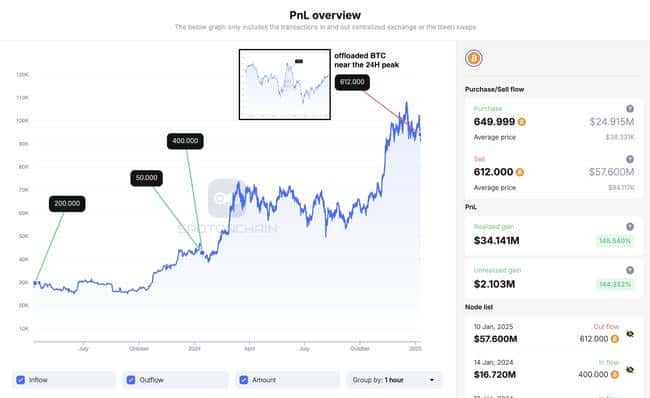Toggle the Amount checkbox
The image size is (650, 398).
(x=244, y=380)
